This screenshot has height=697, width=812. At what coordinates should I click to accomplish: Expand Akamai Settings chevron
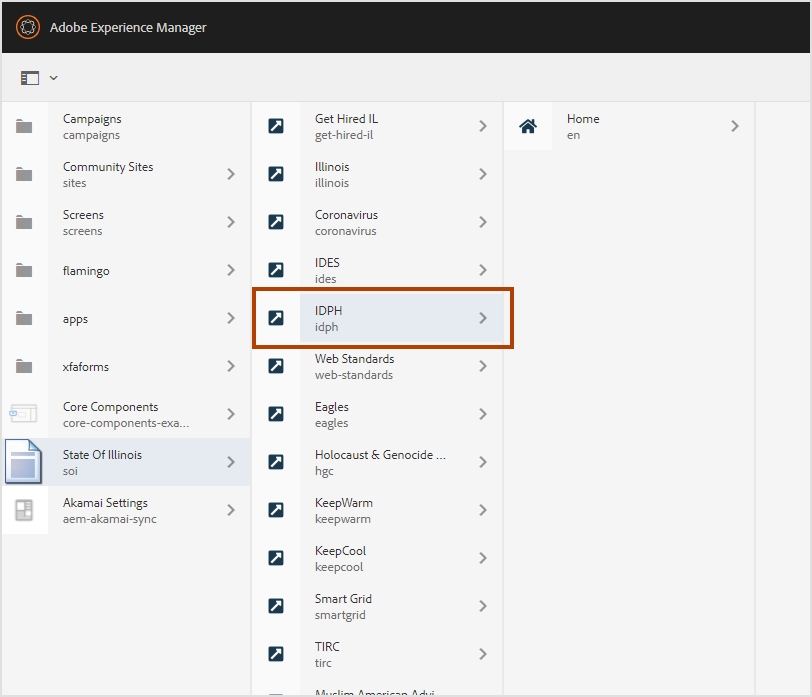pos(231,510)
